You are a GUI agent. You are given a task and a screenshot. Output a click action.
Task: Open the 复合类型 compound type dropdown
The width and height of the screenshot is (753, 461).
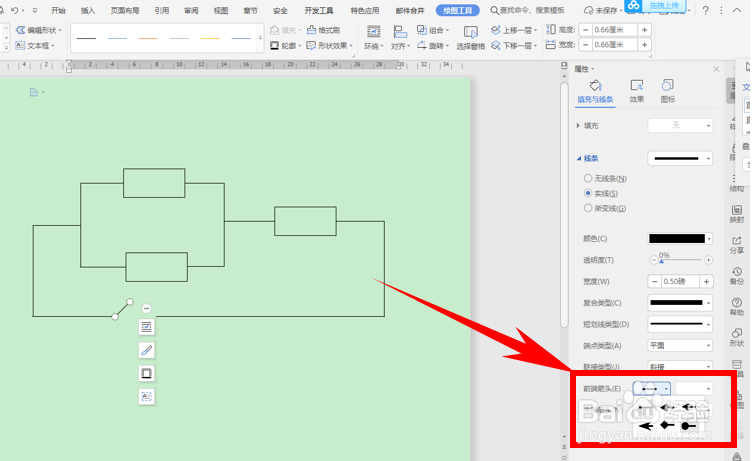[x=680, y=303]
